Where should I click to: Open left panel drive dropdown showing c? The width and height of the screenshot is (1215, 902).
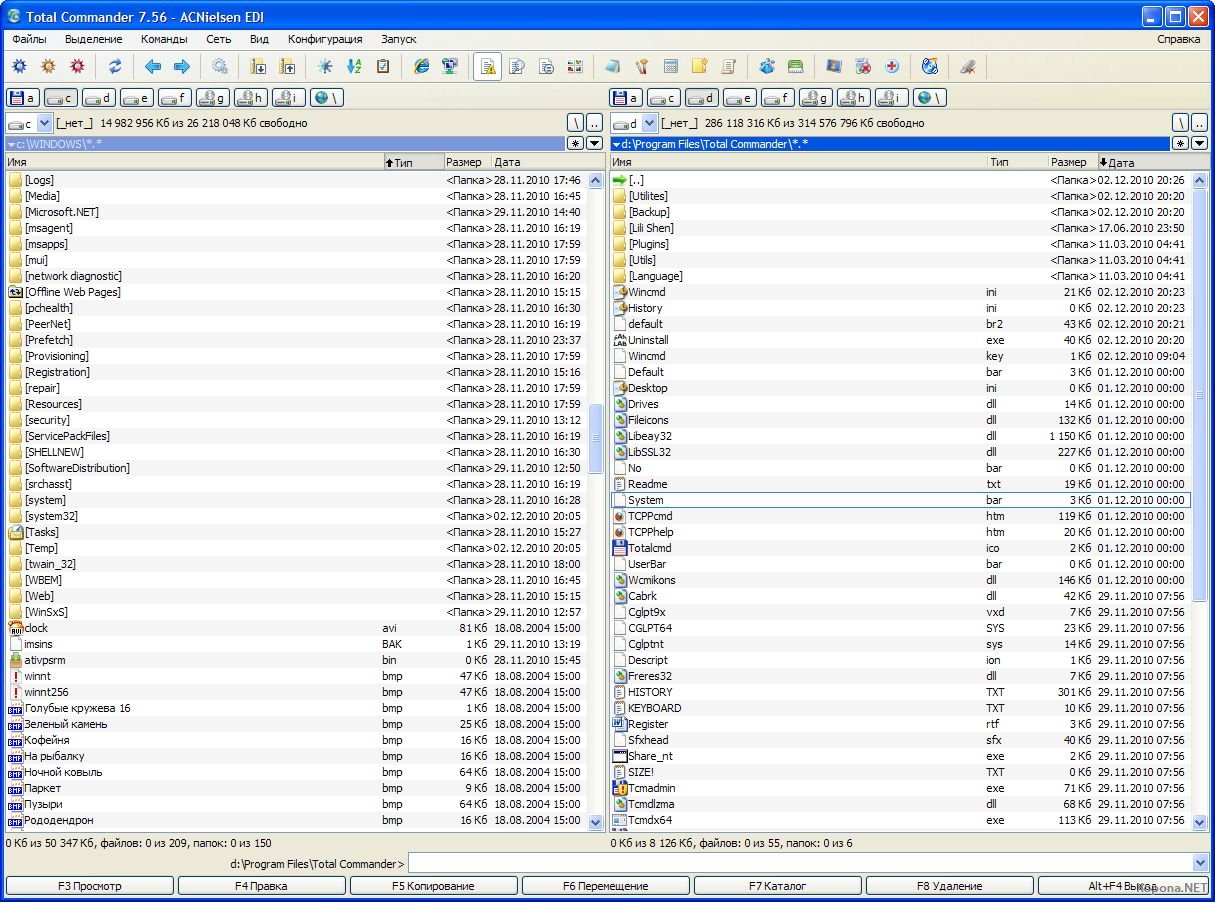tap(29, 123)
